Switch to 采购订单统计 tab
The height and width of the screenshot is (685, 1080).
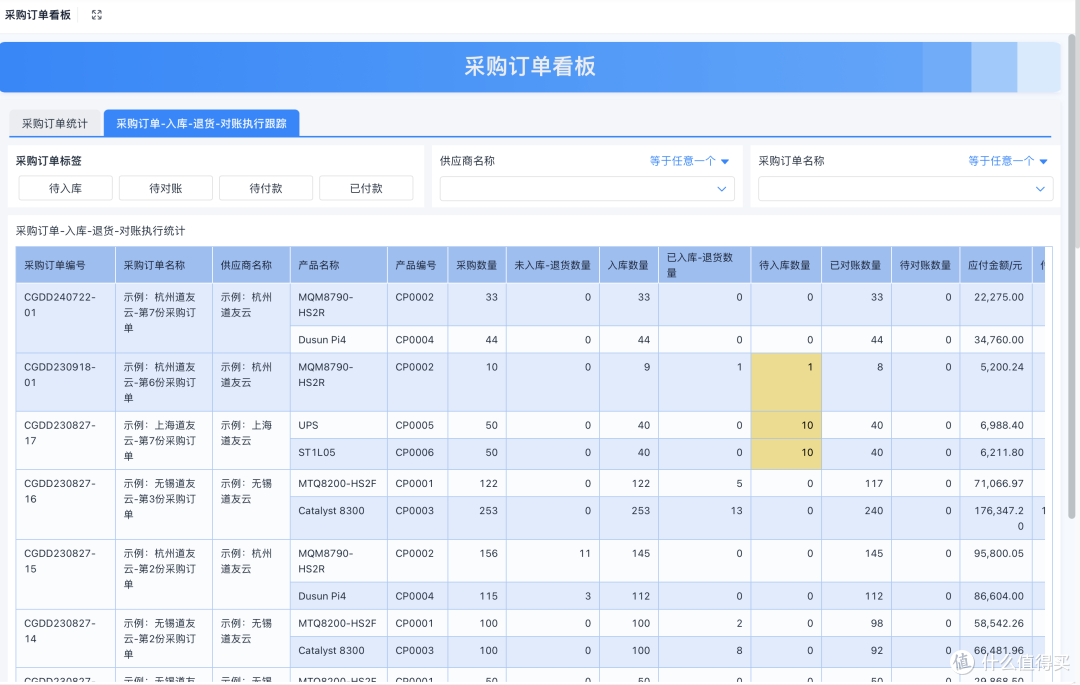[55, 123]
